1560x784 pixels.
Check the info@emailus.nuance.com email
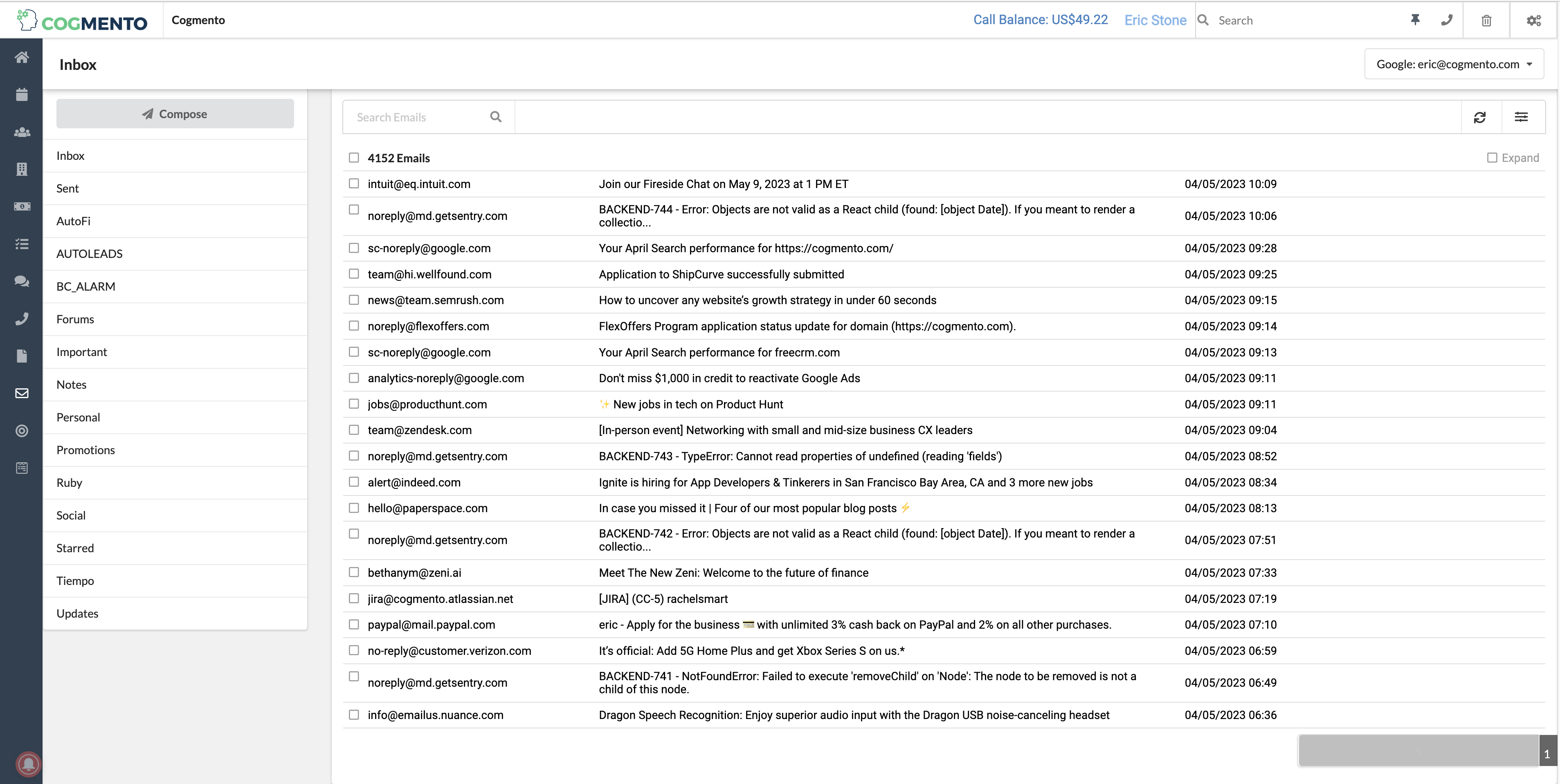point(354,715)
